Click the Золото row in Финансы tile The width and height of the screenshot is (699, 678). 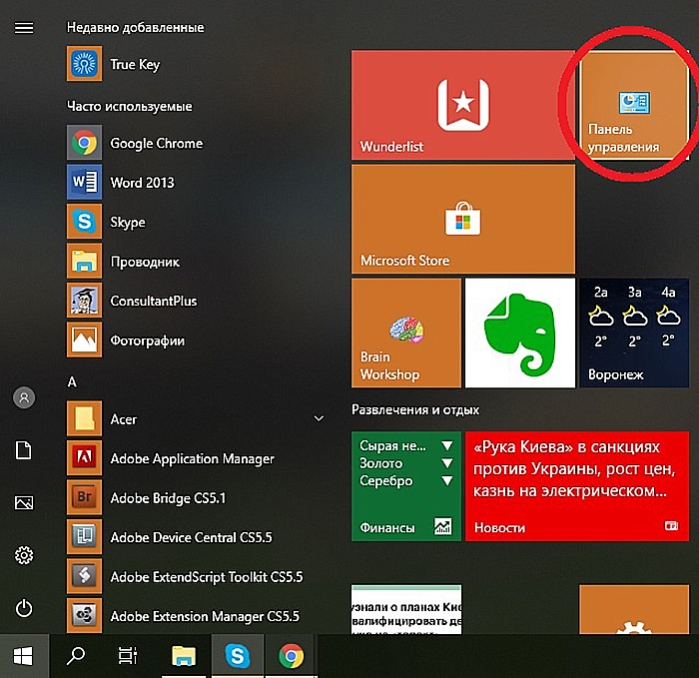tap(406, 463)
